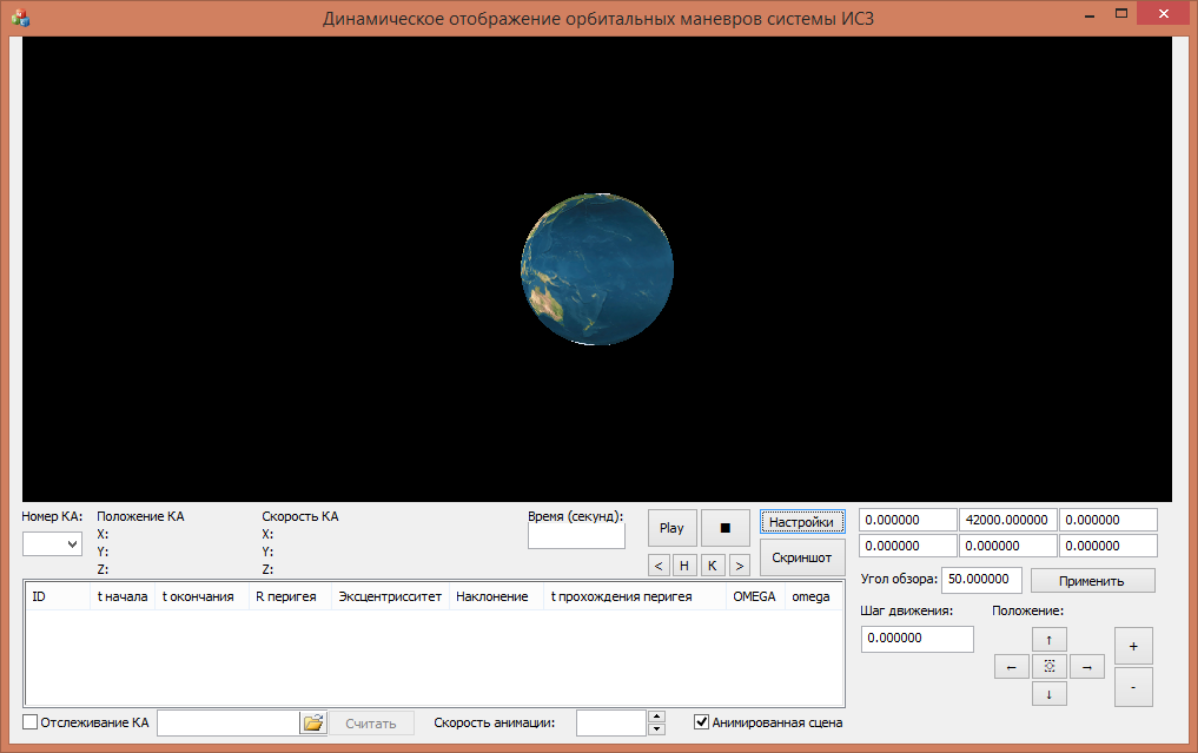Click the OMEGA column header
Screen dimensions: 1198x753
[x=754, y=597]
